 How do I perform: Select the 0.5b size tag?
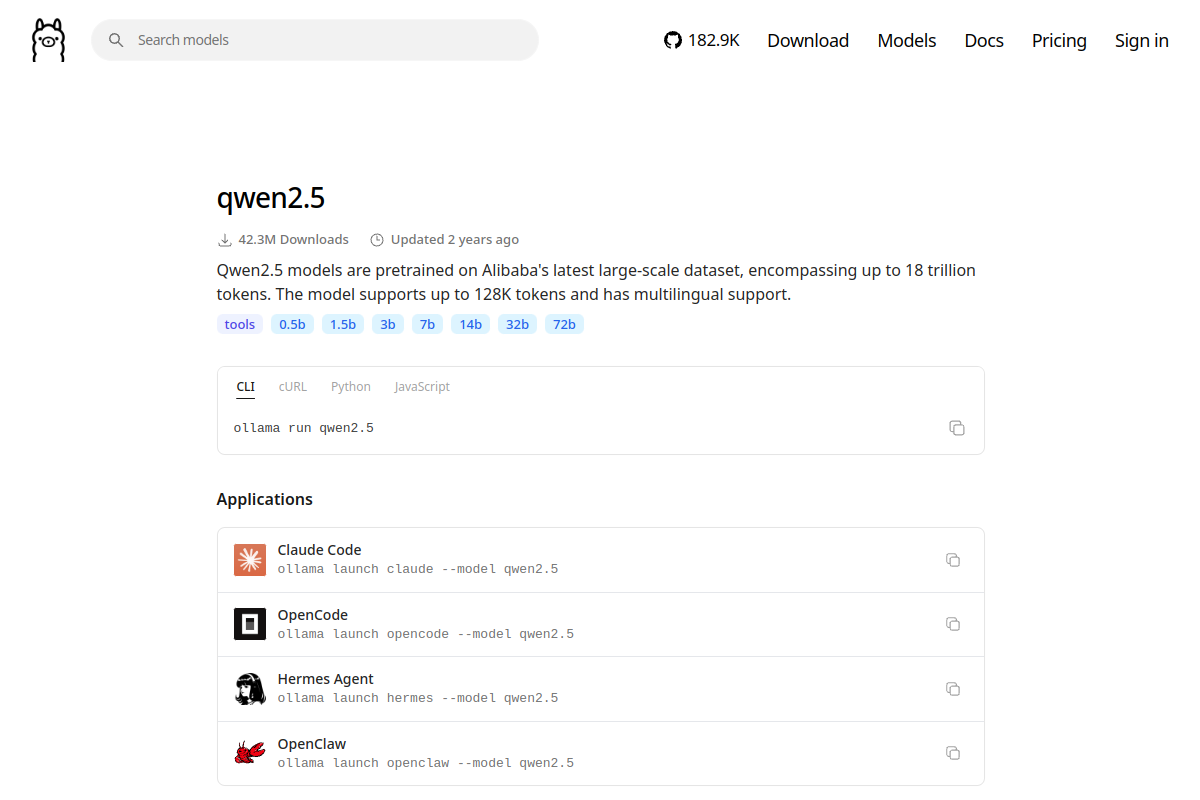coord(292,324)
